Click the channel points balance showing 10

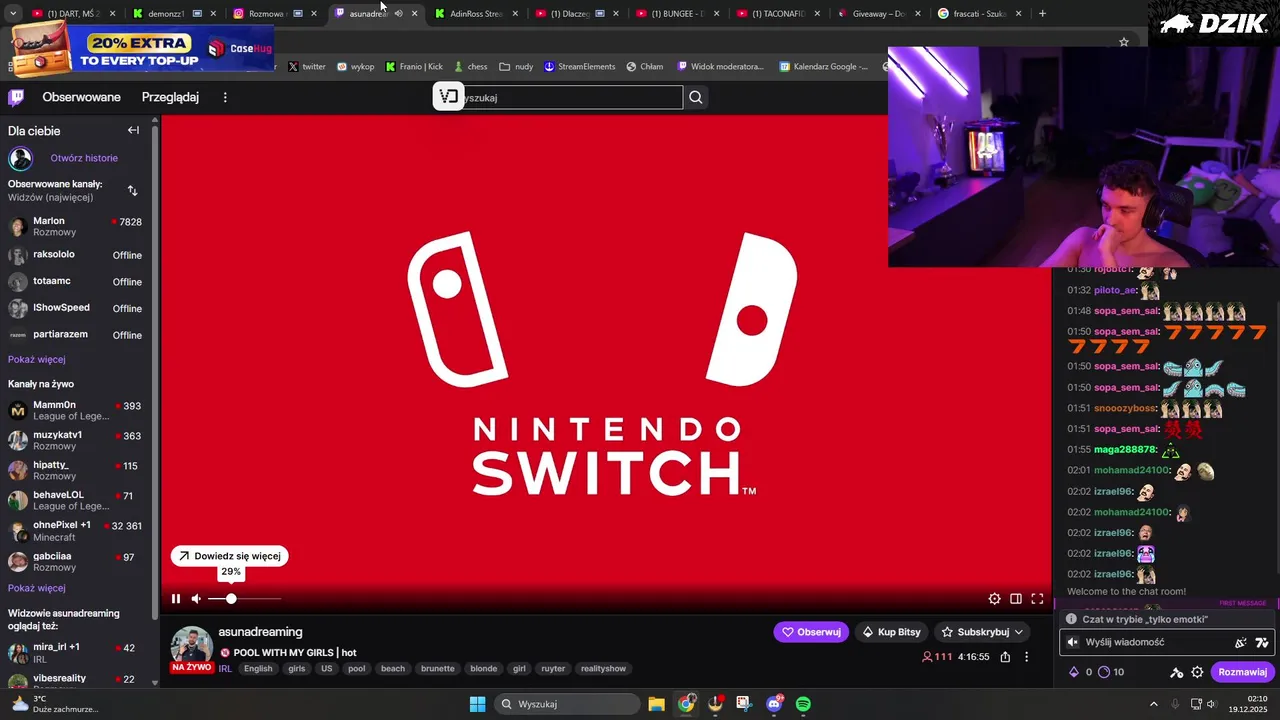(1112, 672)
